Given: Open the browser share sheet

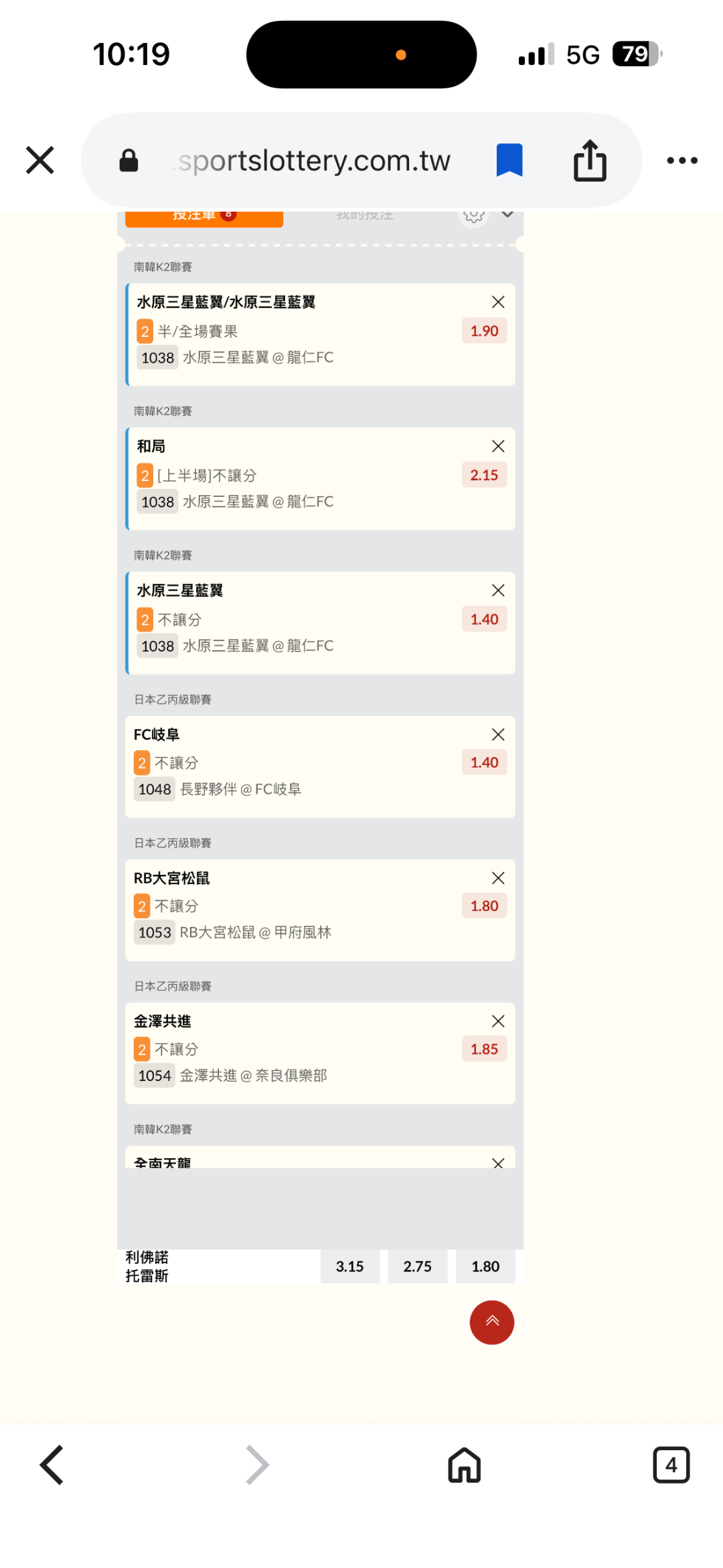Looking at the screenshot, I should [x=590, y=161].
